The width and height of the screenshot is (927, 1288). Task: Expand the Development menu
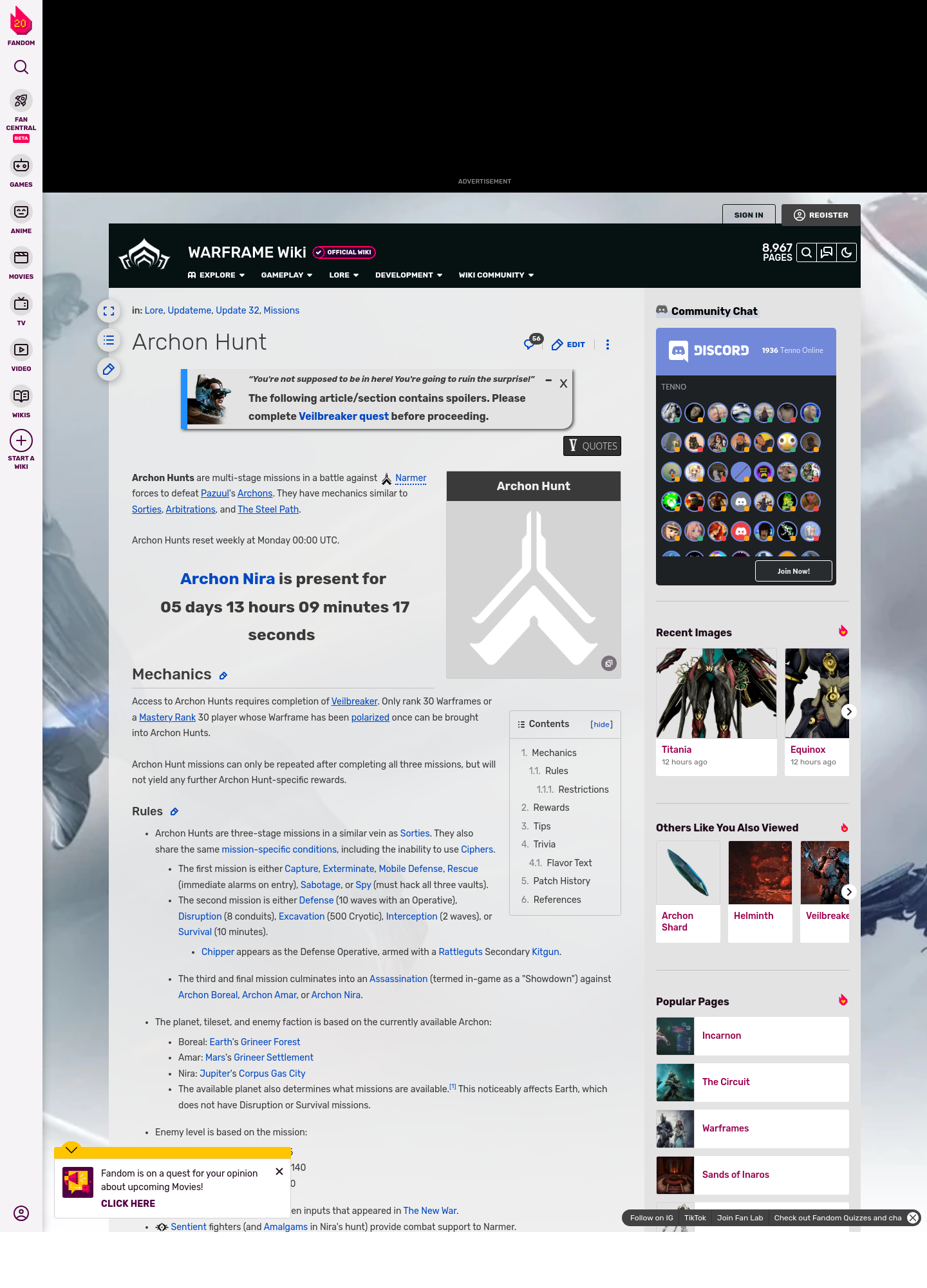409,275
